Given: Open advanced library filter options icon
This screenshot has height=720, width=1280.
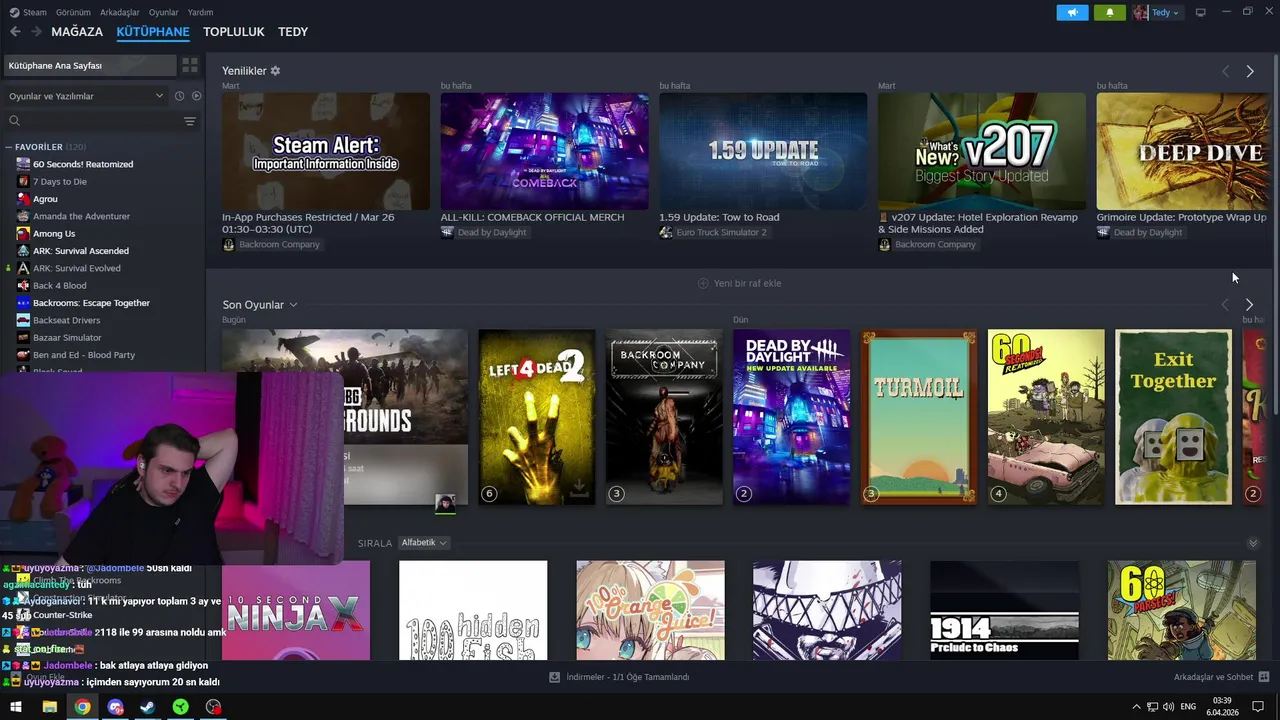Looking at the screenshot, I should pos(190,121).
